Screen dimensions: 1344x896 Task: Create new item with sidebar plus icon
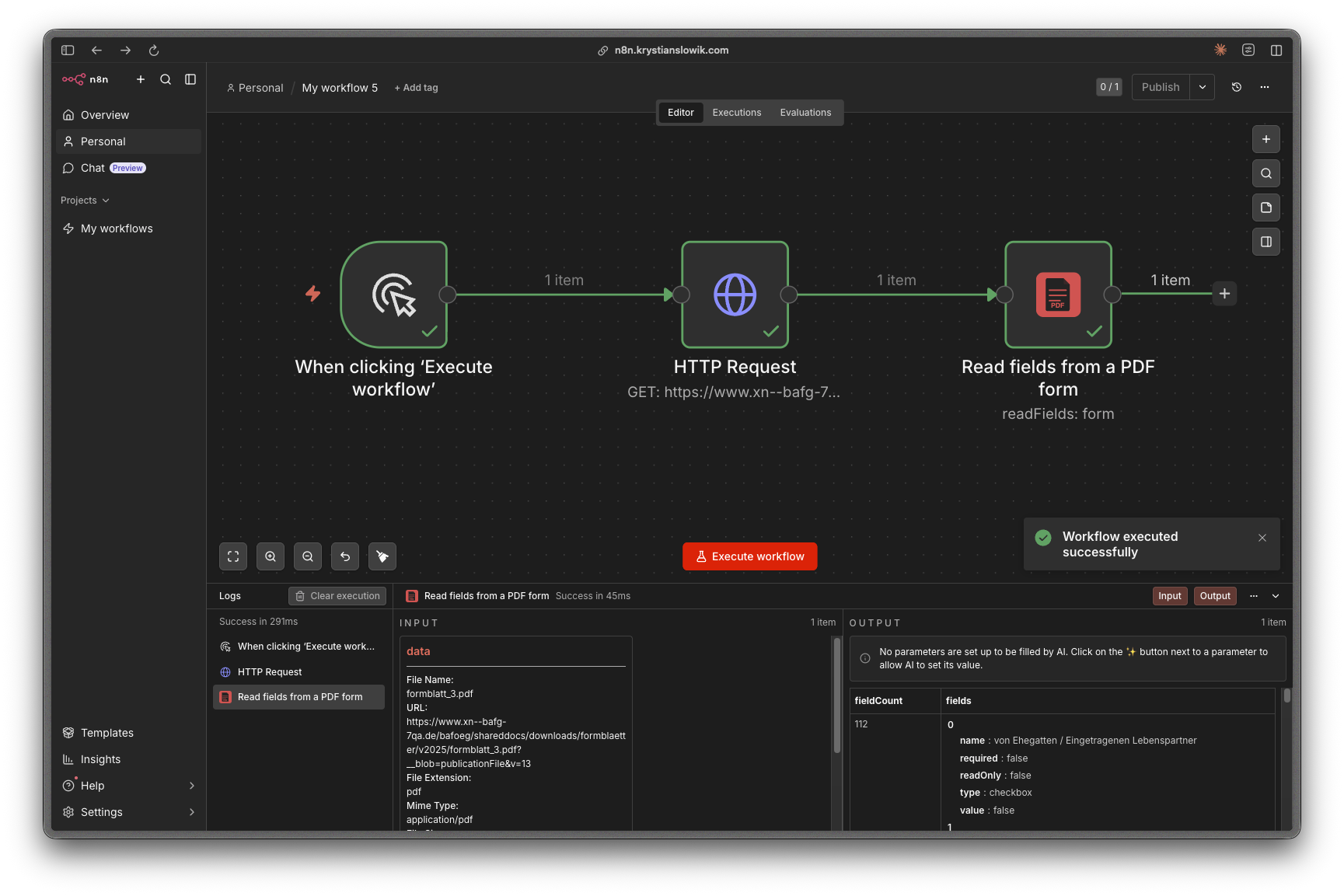141,79
